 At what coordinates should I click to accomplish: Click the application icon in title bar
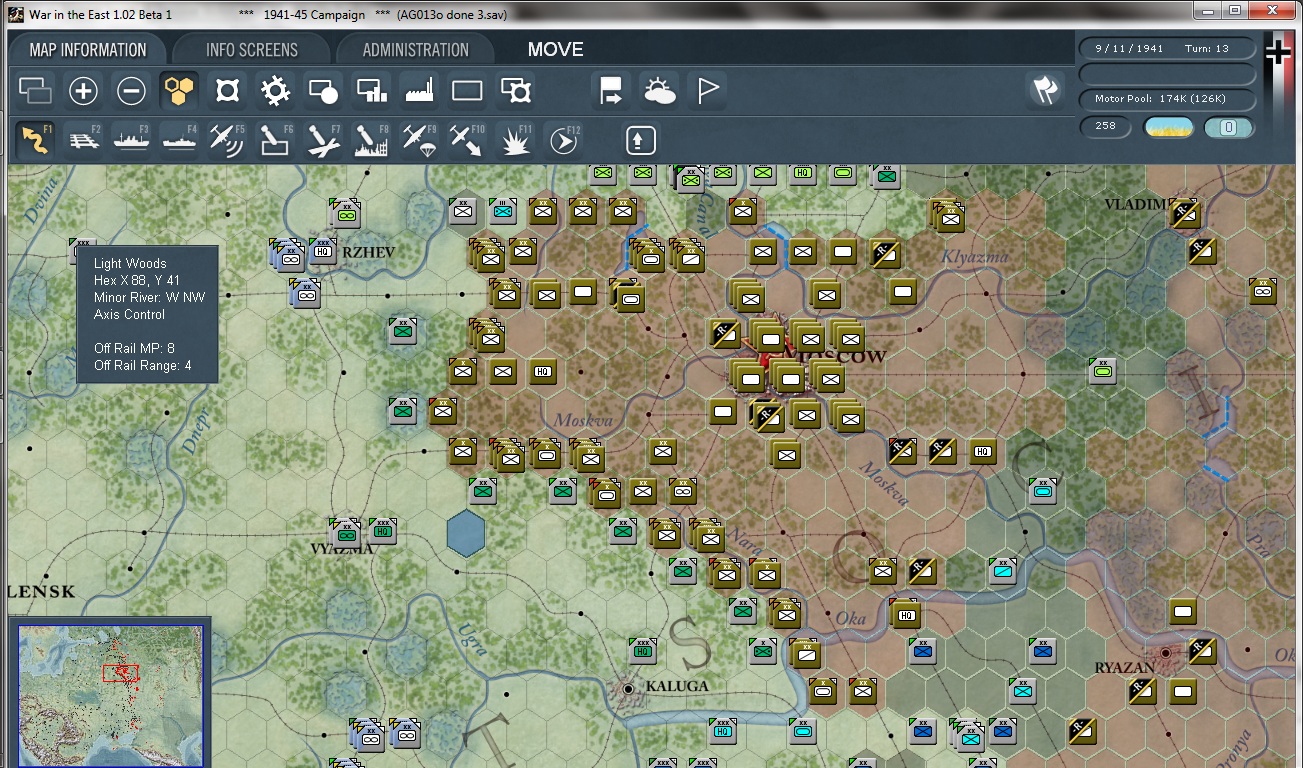[x=15, y=14]
